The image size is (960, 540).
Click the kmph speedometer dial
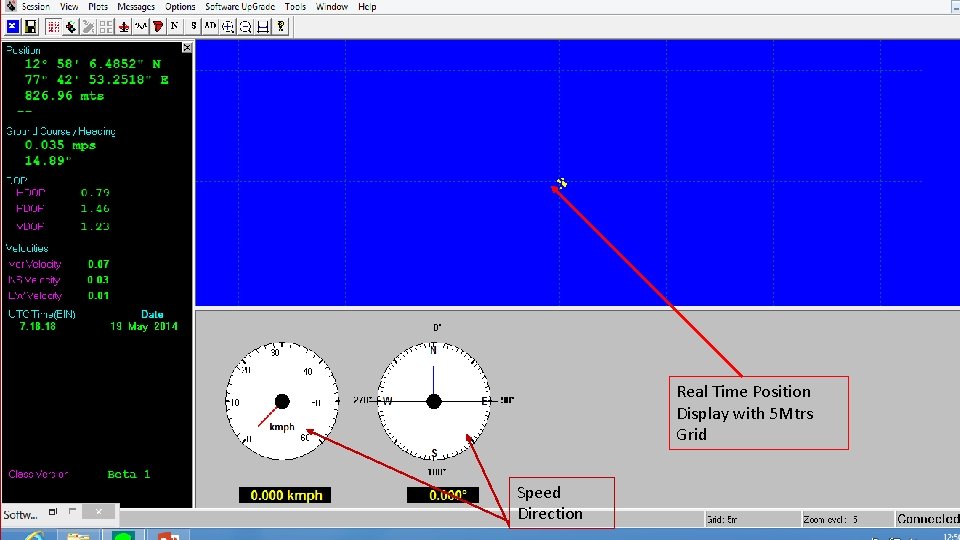(x=282, y=401)
